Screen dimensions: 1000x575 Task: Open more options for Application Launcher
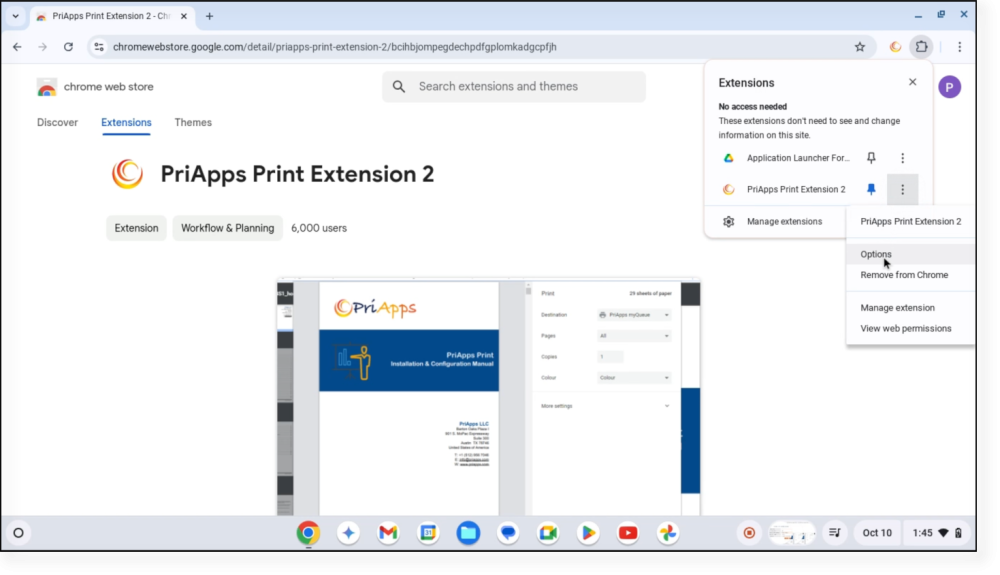[902, 157]
